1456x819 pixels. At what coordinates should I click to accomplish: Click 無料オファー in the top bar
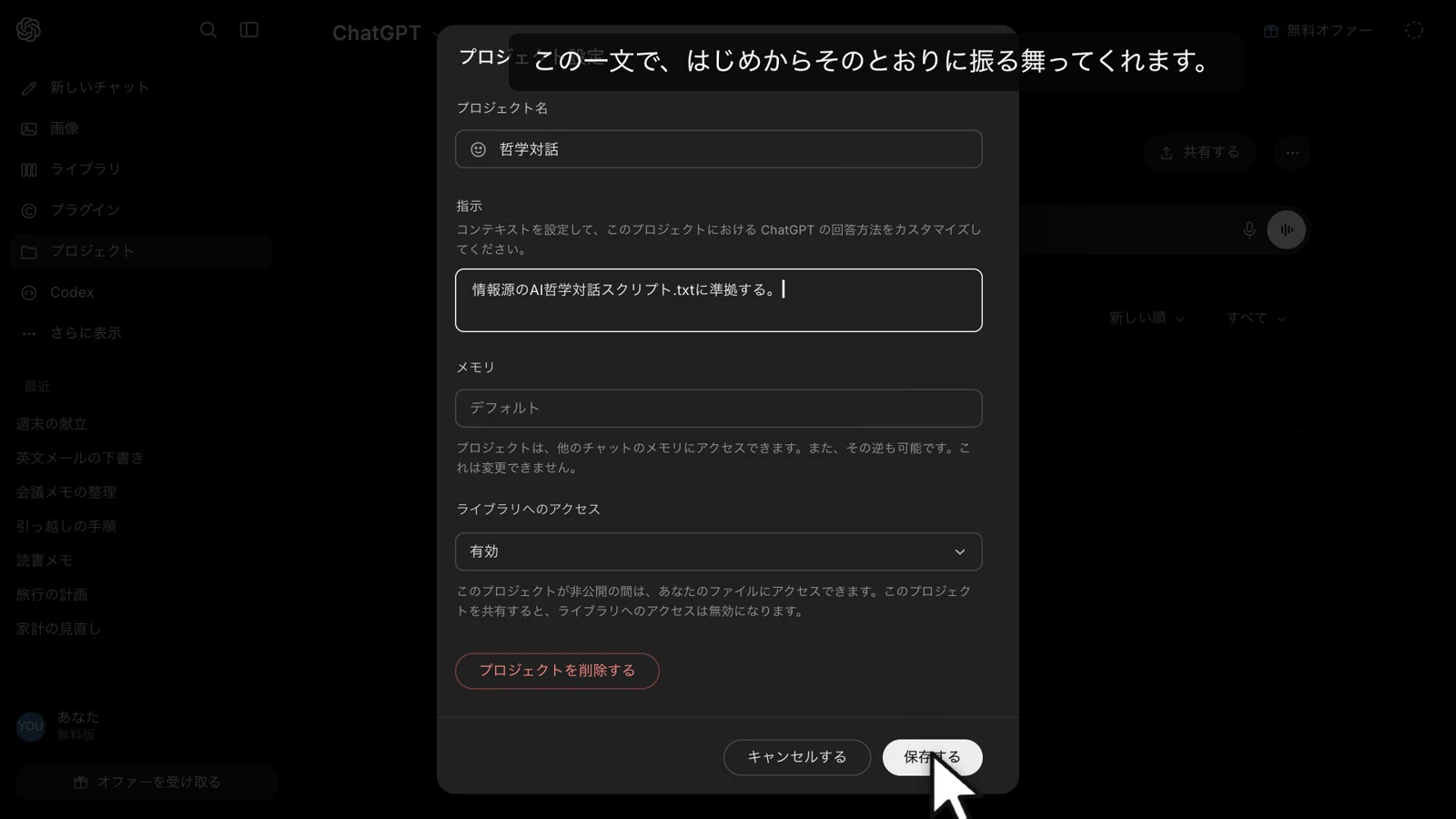point(1318,30)
